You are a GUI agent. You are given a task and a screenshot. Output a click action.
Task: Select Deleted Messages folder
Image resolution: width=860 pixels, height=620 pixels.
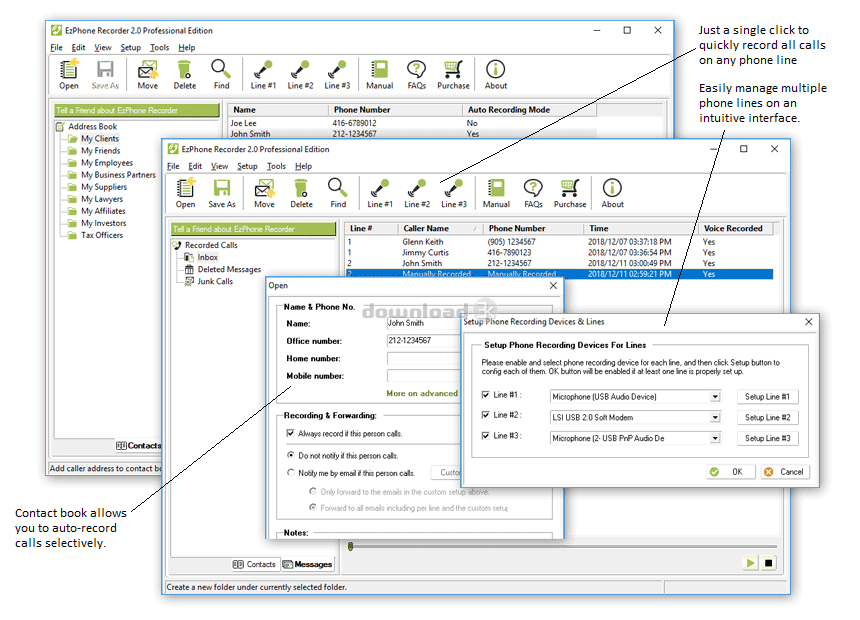click(229, 269)
